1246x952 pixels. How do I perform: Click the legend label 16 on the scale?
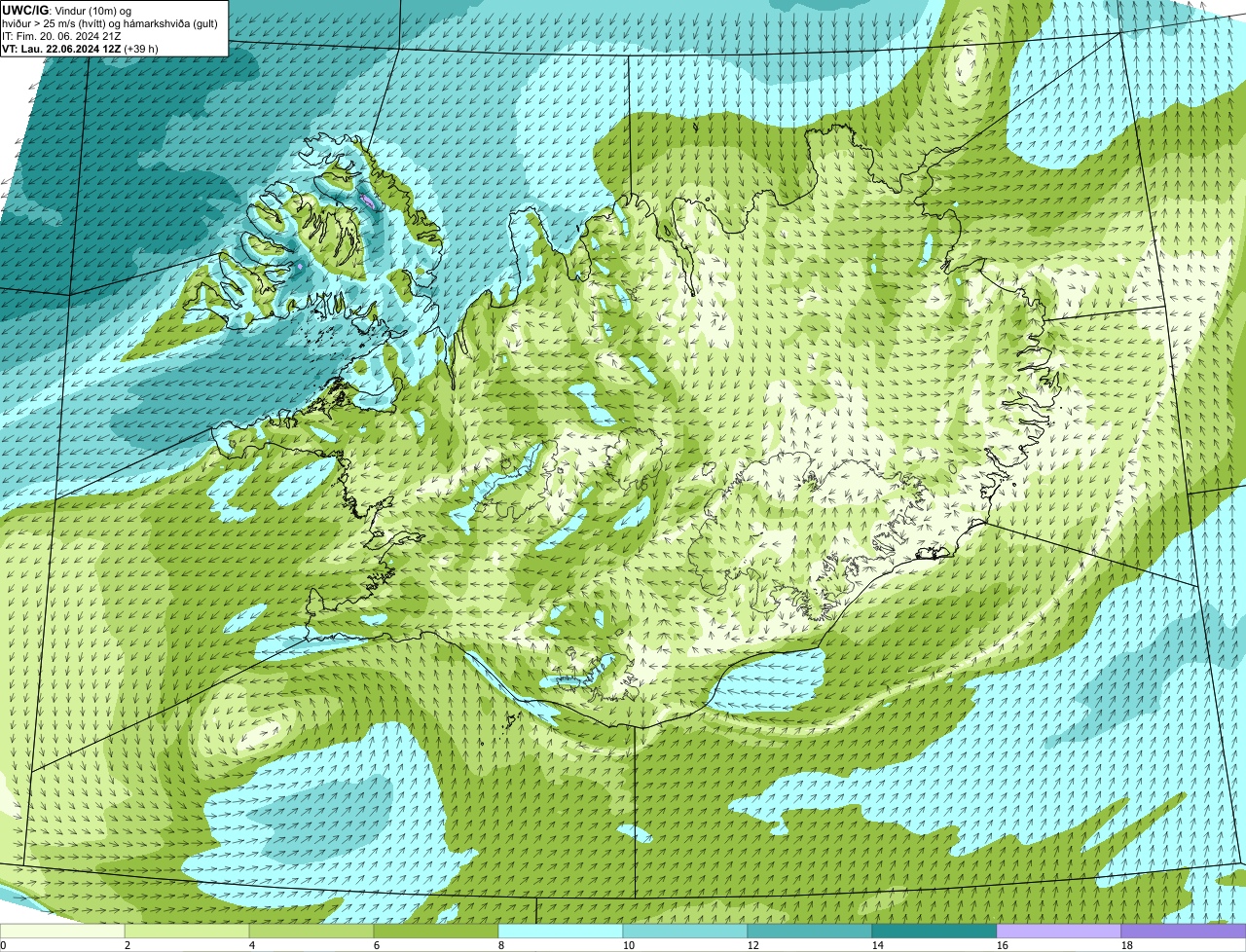pyautogui.click(x=1001, y=945)
